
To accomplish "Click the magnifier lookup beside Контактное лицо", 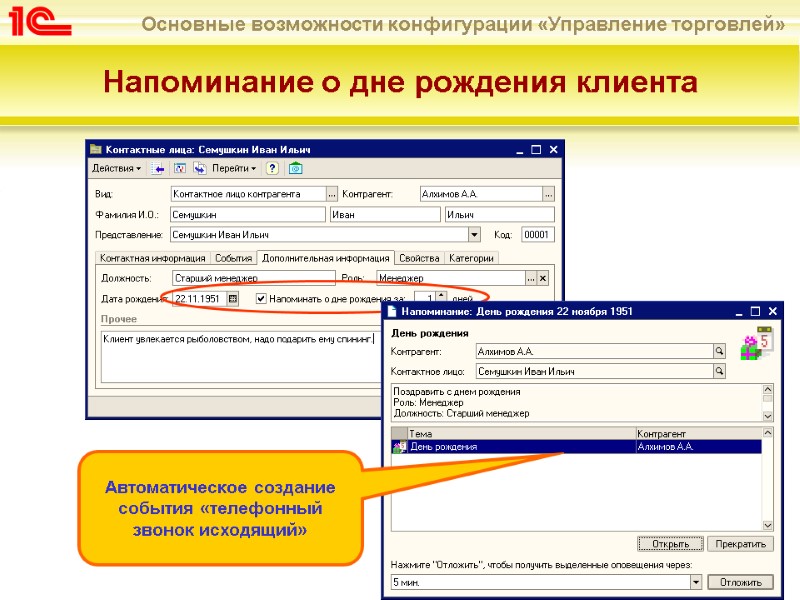I will pyautogui.click(x=719, y=372).
